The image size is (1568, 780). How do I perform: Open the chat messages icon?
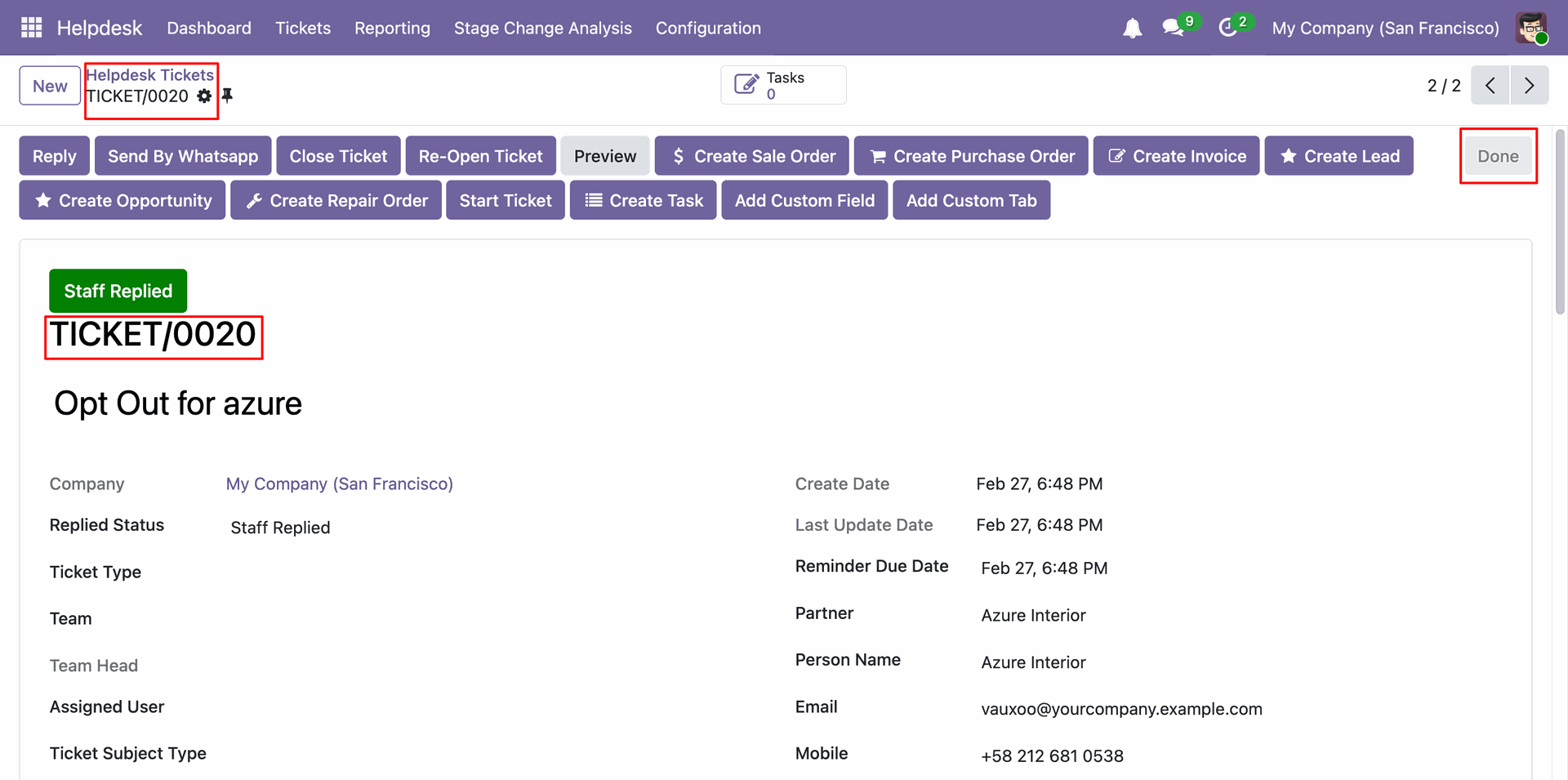click(x=1174, y=28)
